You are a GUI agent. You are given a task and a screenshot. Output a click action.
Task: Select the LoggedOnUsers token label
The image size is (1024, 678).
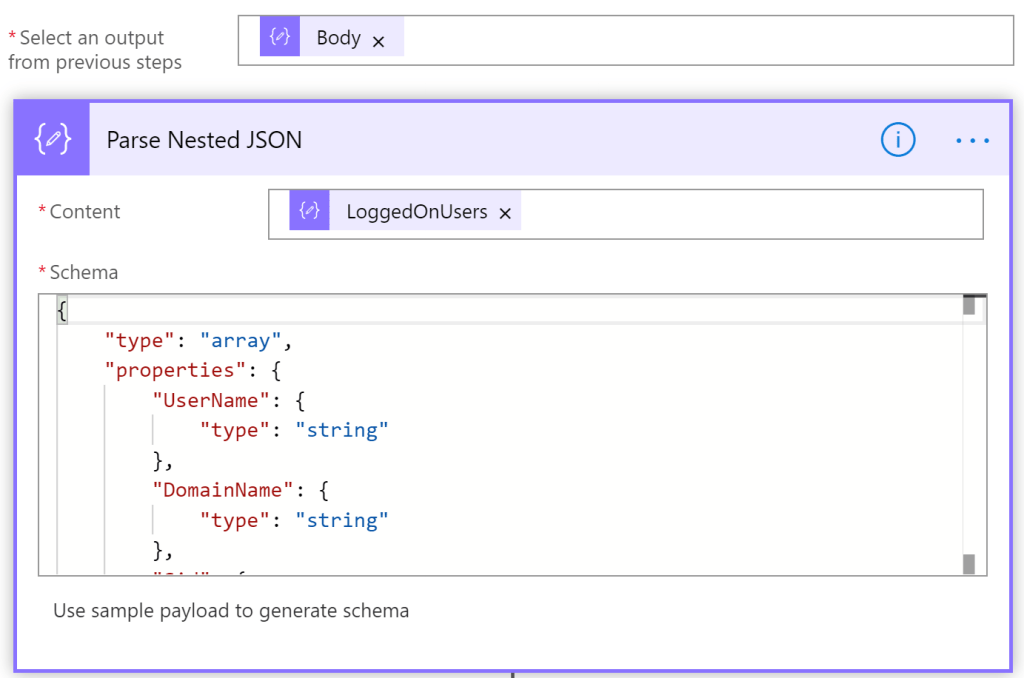coord(416,212)
